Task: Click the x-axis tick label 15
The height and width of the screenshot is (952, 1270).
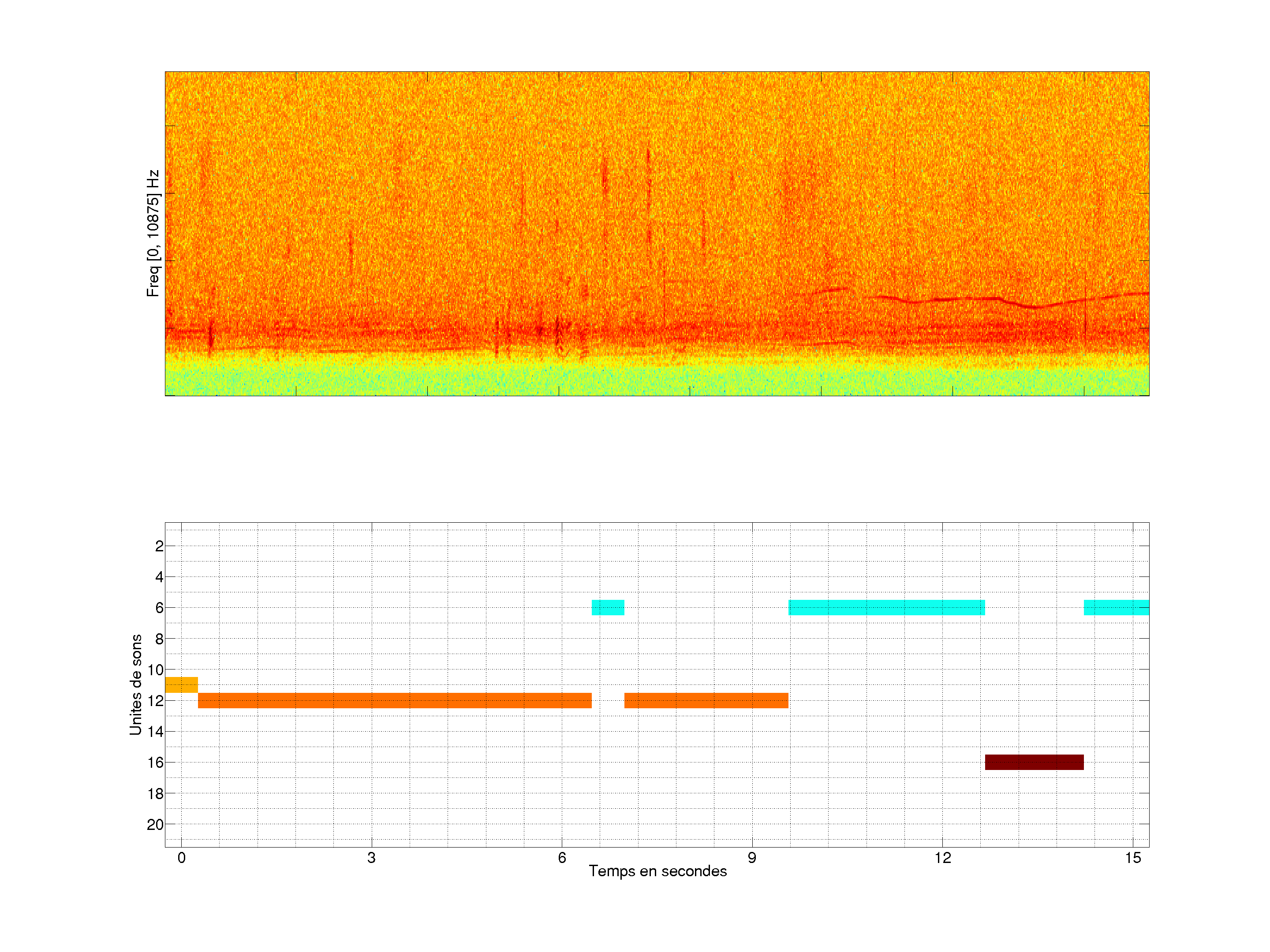Action: pyautogui.click(x=1132, y=858)
